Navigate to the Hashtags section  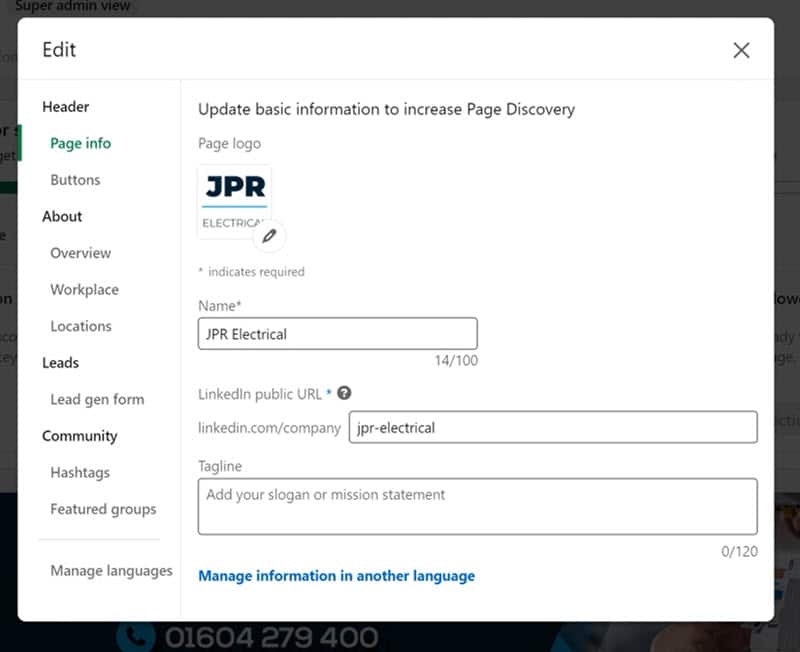point(80,472)
